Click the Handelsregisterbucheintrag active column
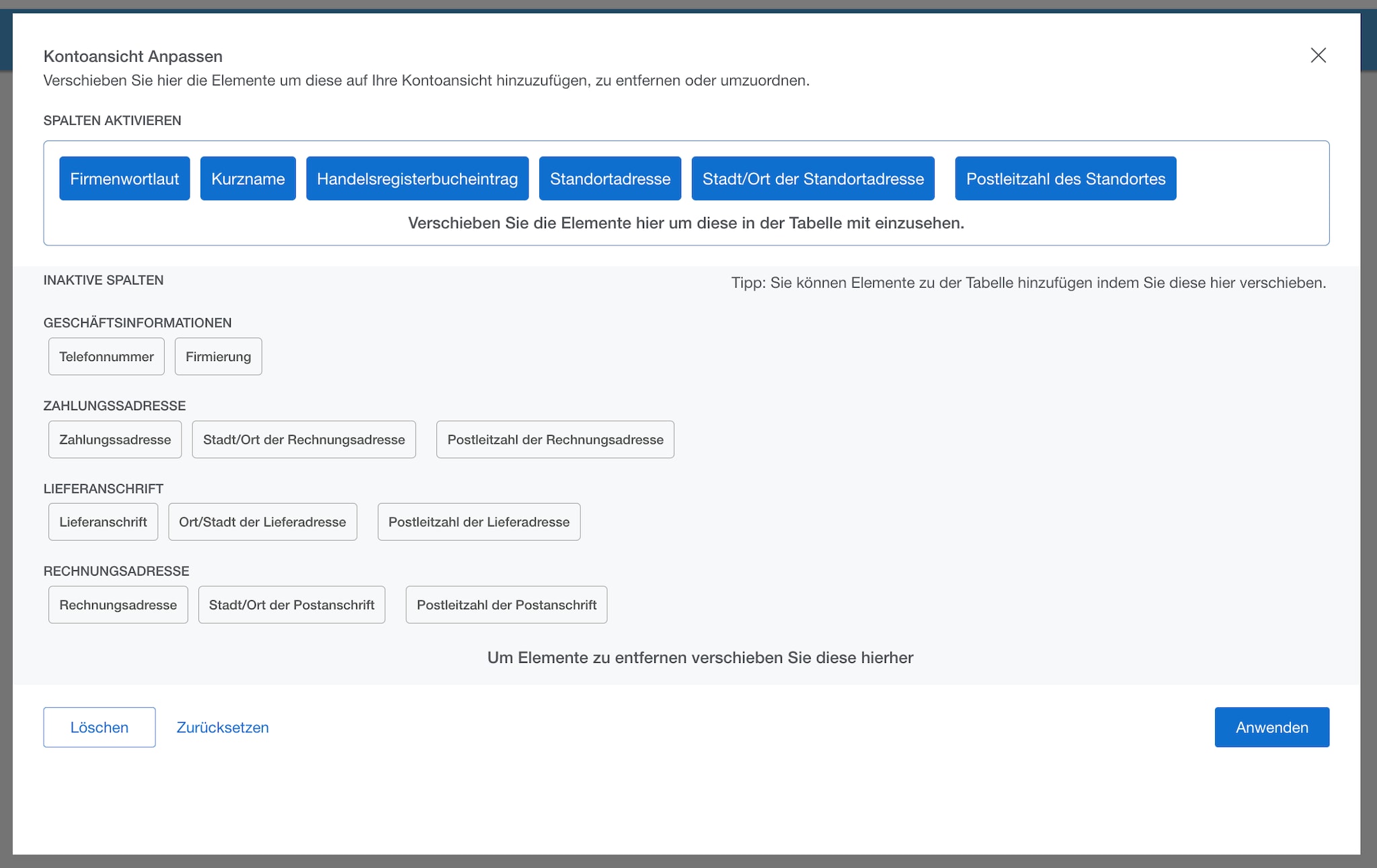The image size is (1377, 868). click(x=417, y=178)
